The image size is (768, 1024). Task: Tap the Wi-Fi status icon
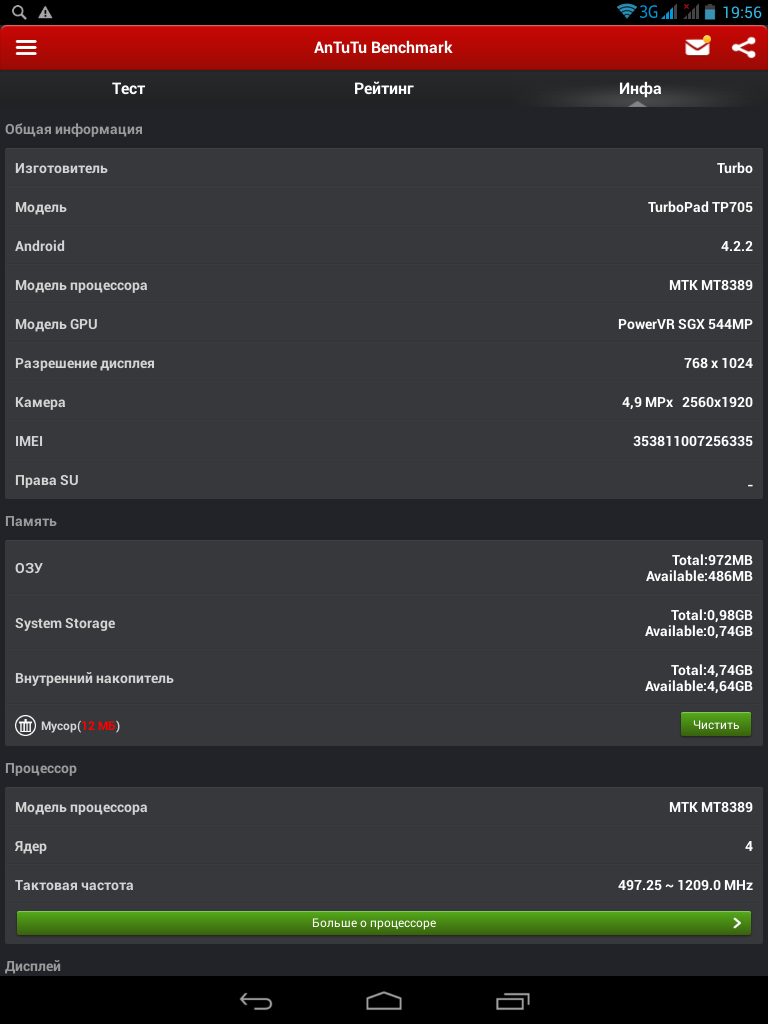click(x=627, y=12)
